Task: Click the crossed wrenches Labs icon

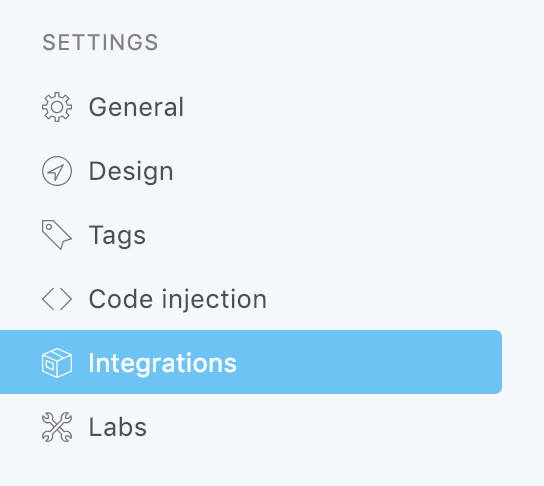Action: (x=57, y=427)
